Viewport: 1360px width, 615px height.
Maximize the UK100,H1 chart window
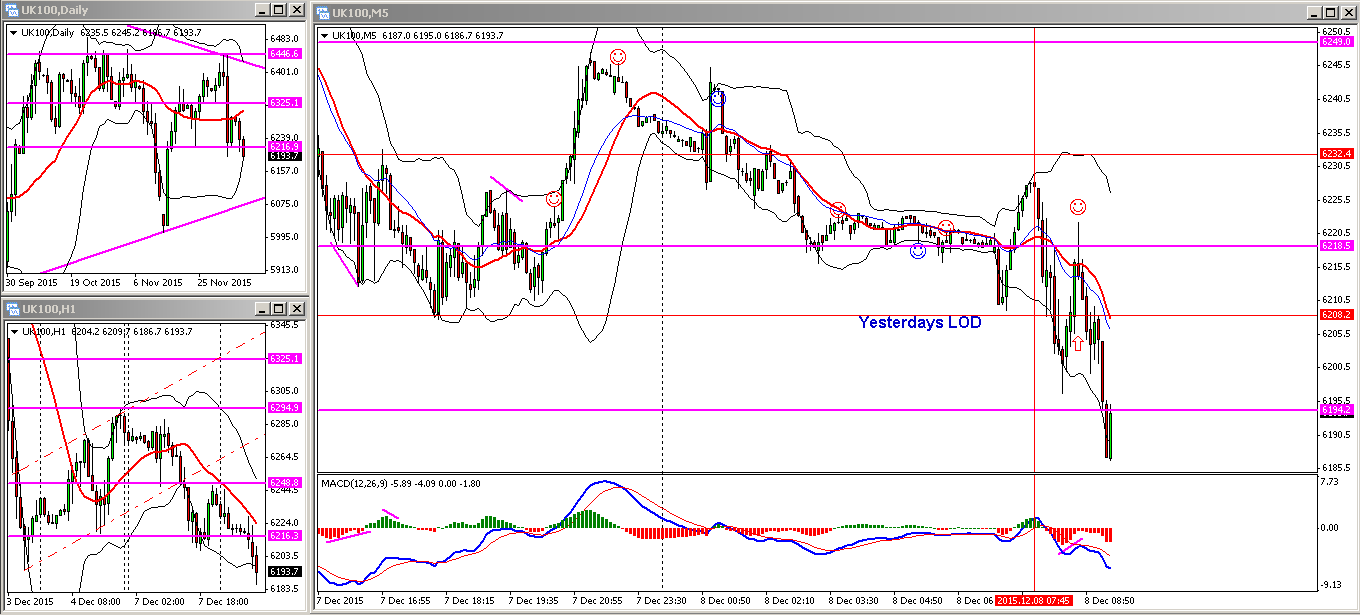278,308
